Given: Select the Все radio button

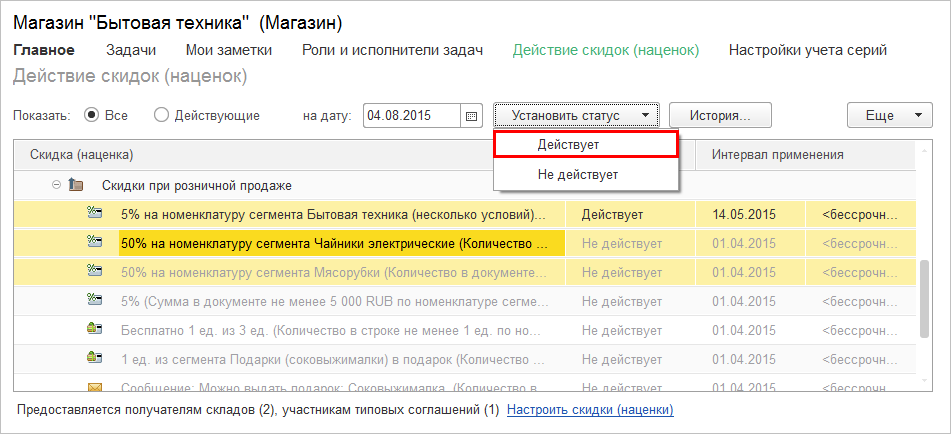Looking at the screenshot, I should [92, 115].
